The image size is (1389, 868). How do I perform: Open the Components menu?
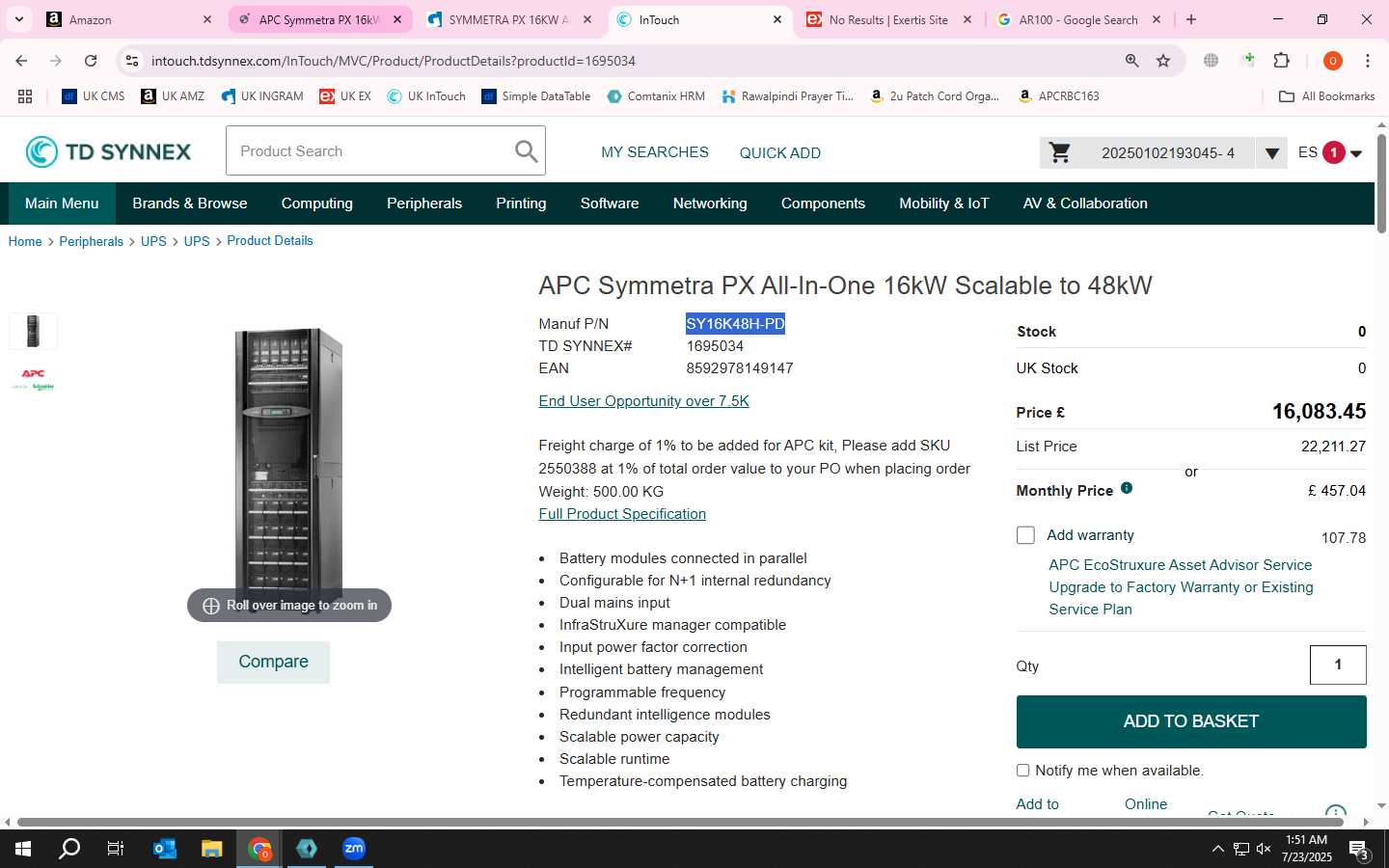point(823,203)
